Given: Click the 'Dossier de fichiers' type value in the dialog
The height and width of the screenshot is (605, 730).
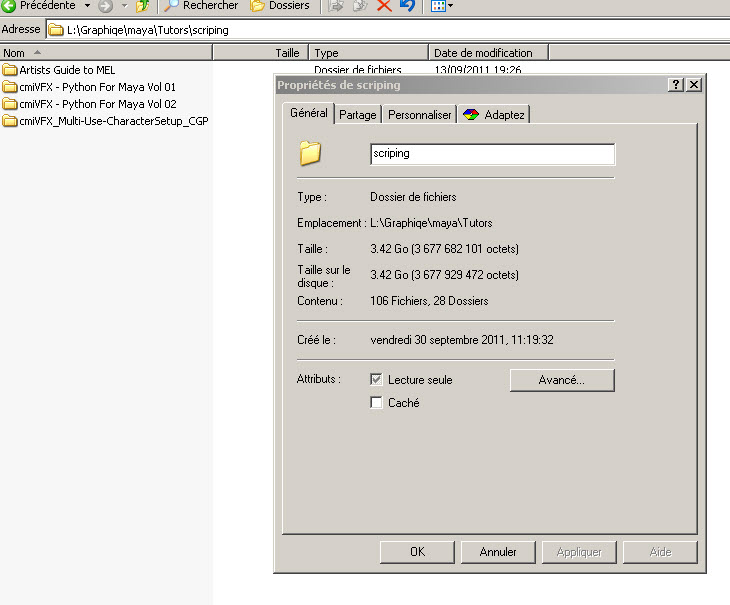Looking at the screenshot, I should 413,197.
